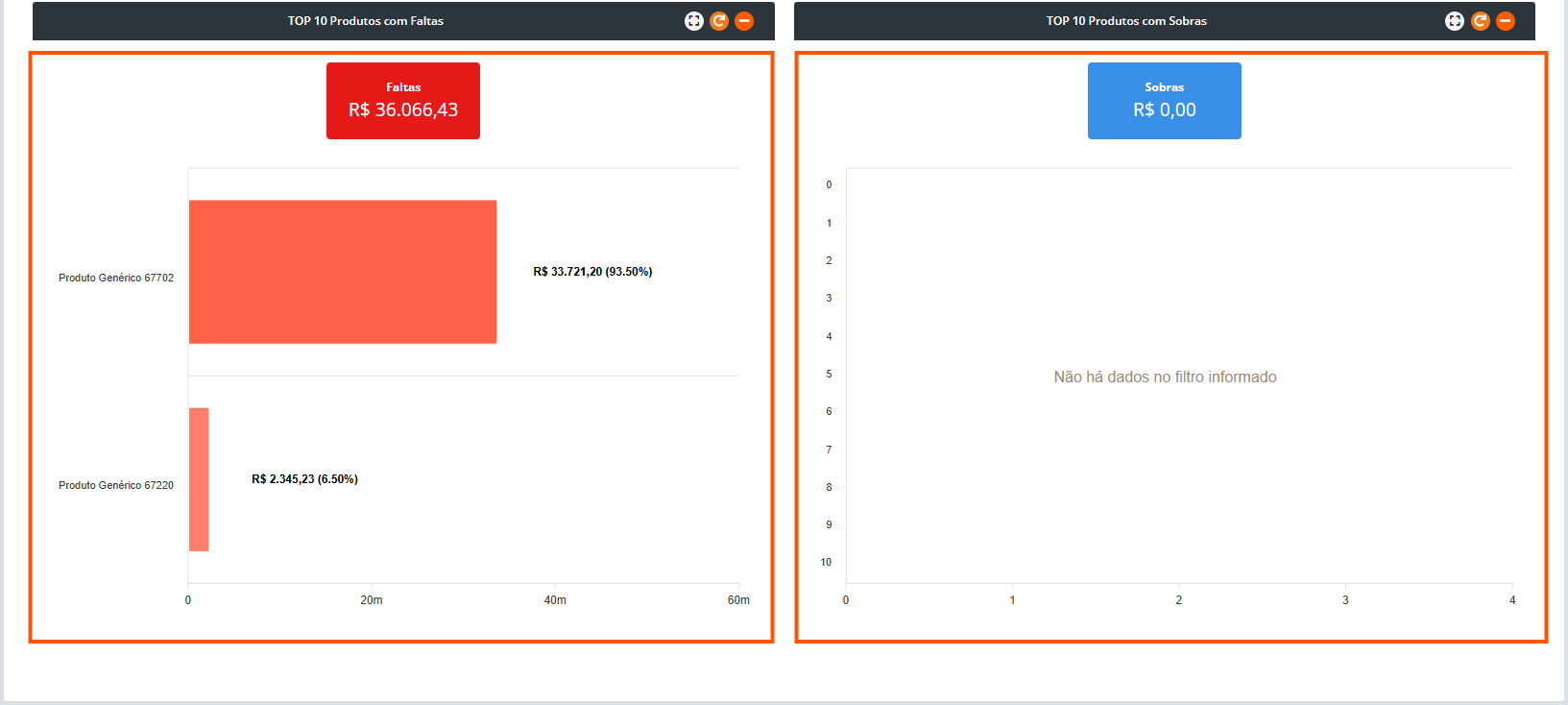Click the 'Não há dados no filtro informado' message
This screenshot has height=705, width=1568.
click(x=1165, y=377)
